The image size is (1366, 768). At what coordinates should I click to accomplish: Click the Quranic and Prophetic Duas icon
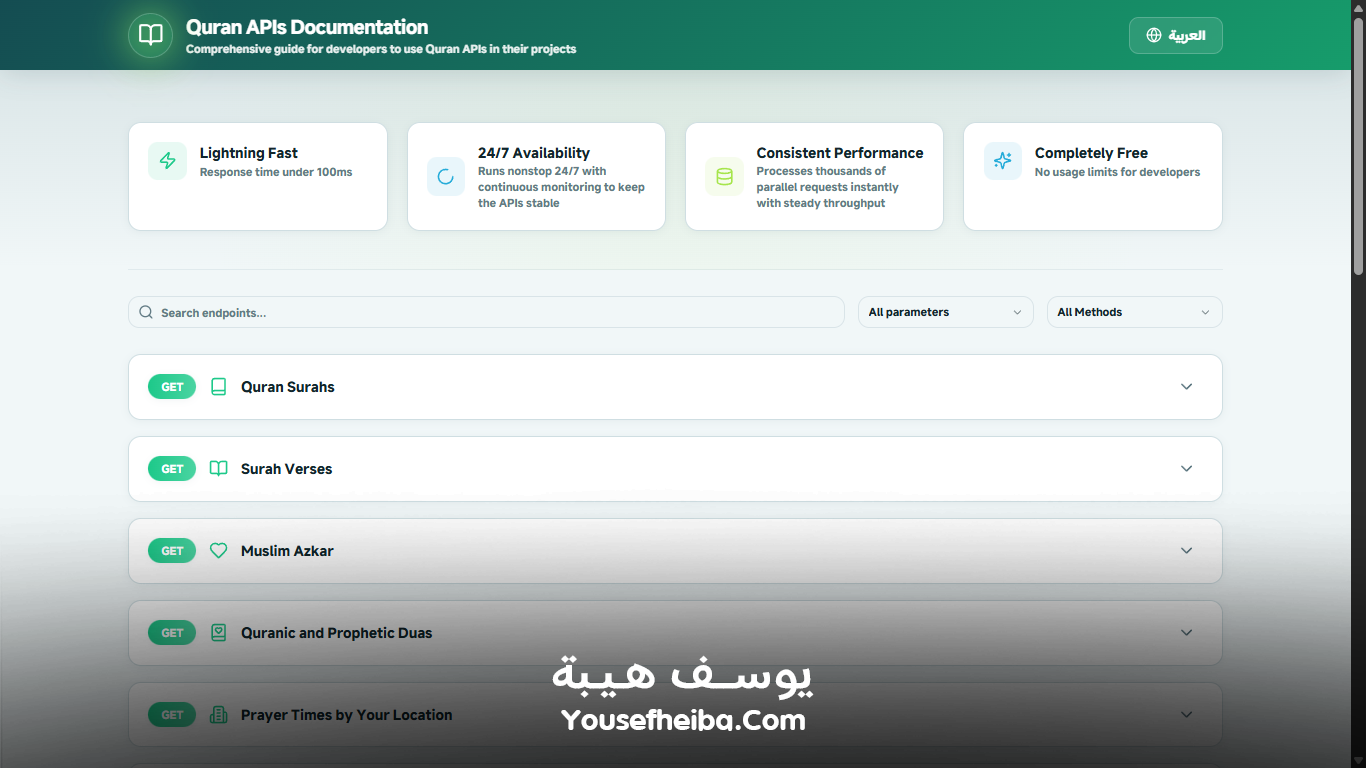pyautogui.click(x=218, y=632)
